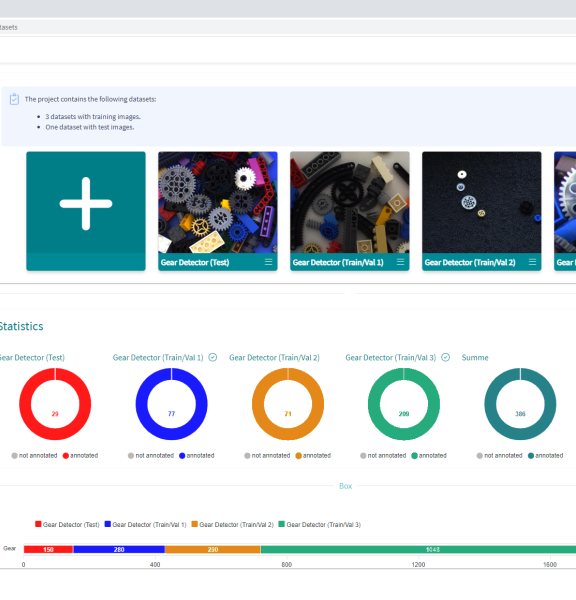
Task: Open the Gear Detector (Train/Val 2) menu icon
Action: click(x=532, y=262)
